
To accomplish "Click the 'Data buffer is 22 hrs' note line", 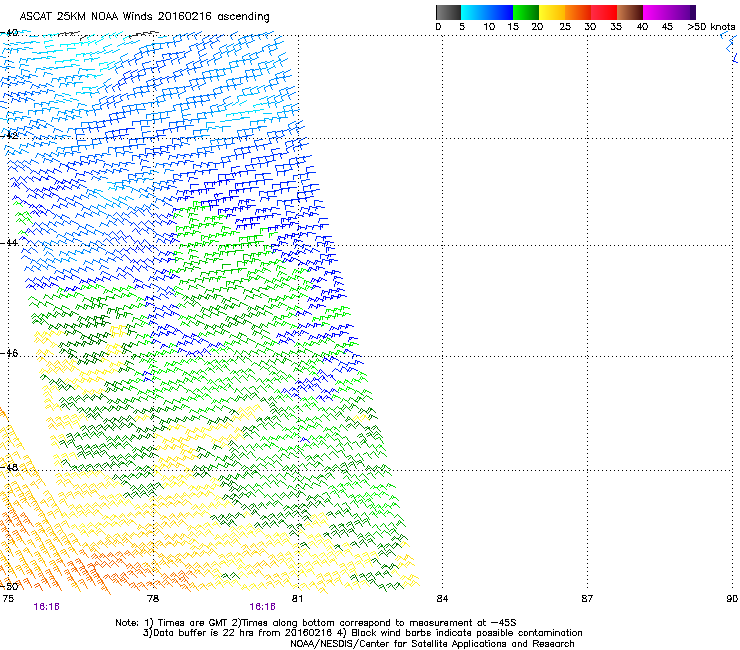I will tap(362, 633).
